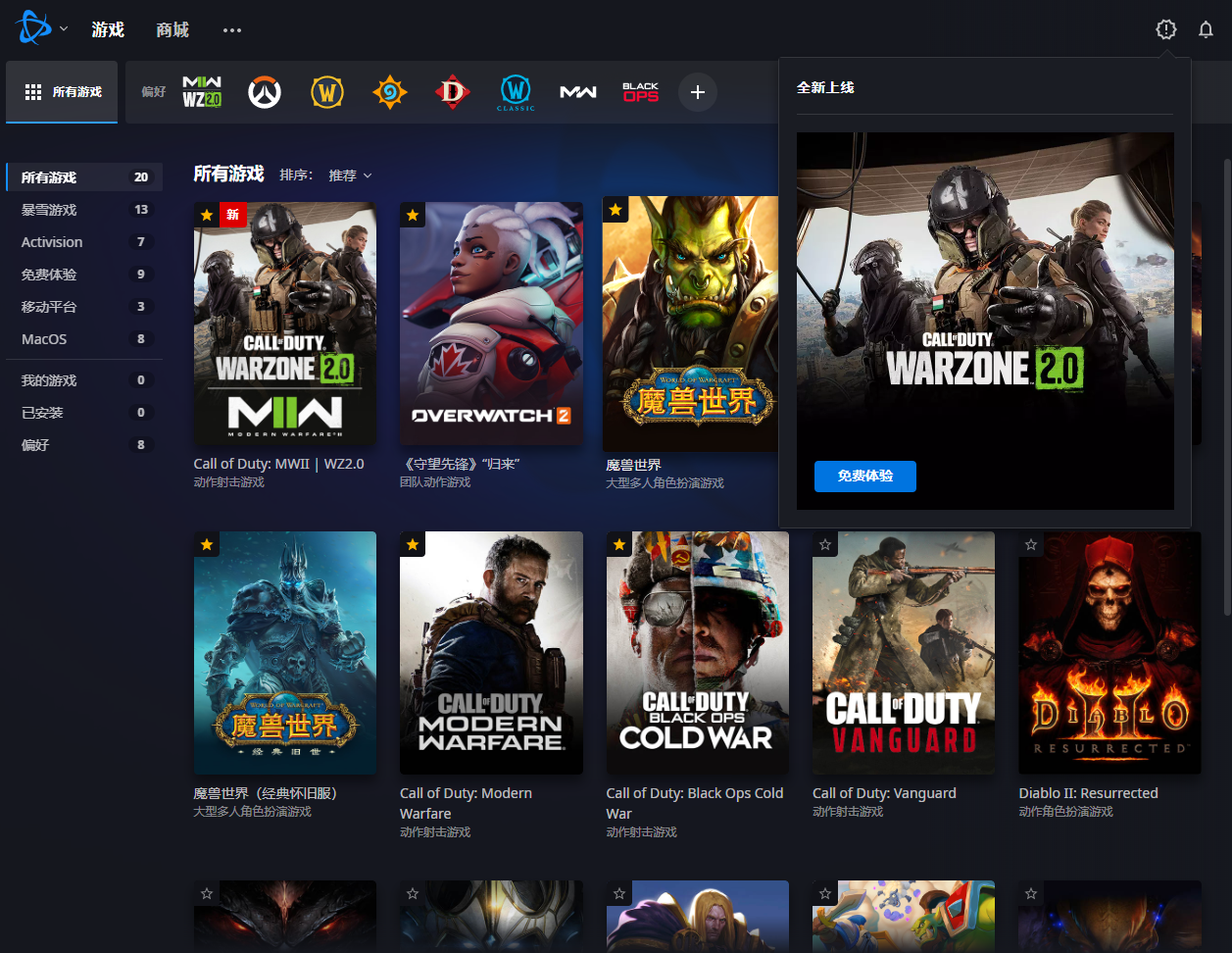This screenshot has height=953, width=1232.
Task: Toggle favorite star on StarCraft II card
Action: click(413, 893)
